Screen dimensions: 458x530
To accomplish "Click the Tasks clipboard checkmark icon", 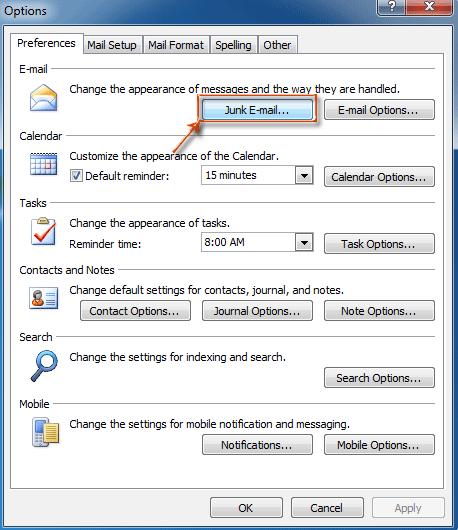I will [x=43, y=232].
